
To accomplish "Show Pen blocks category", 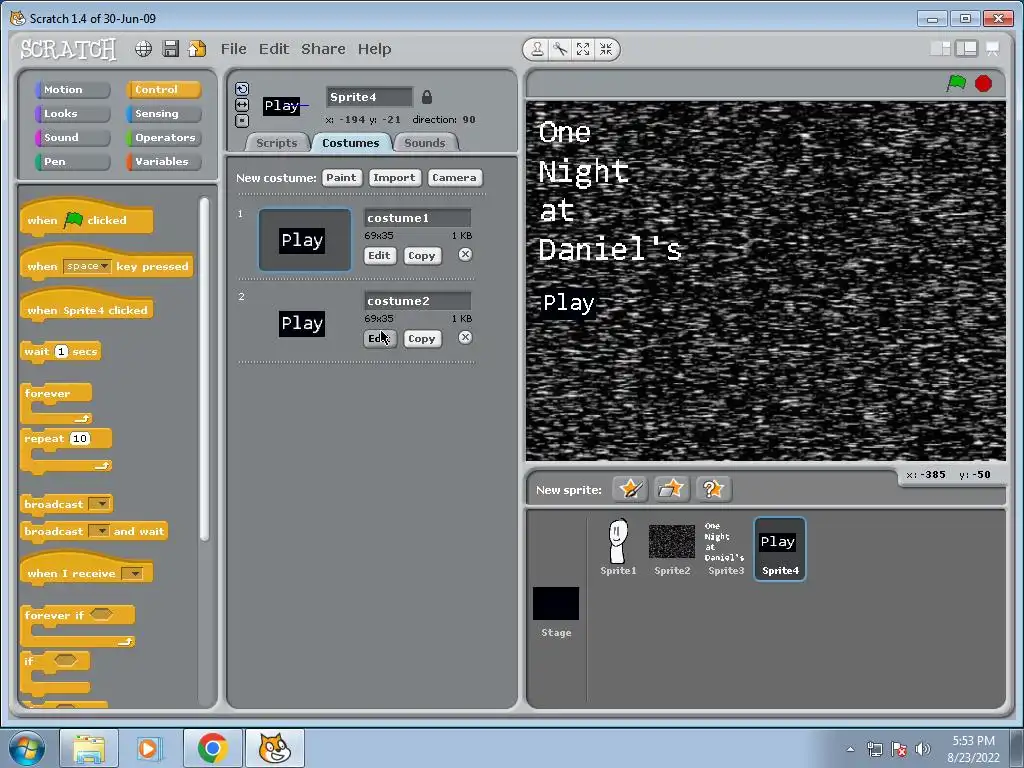I will pyautogui.click(x=72, y=162).
